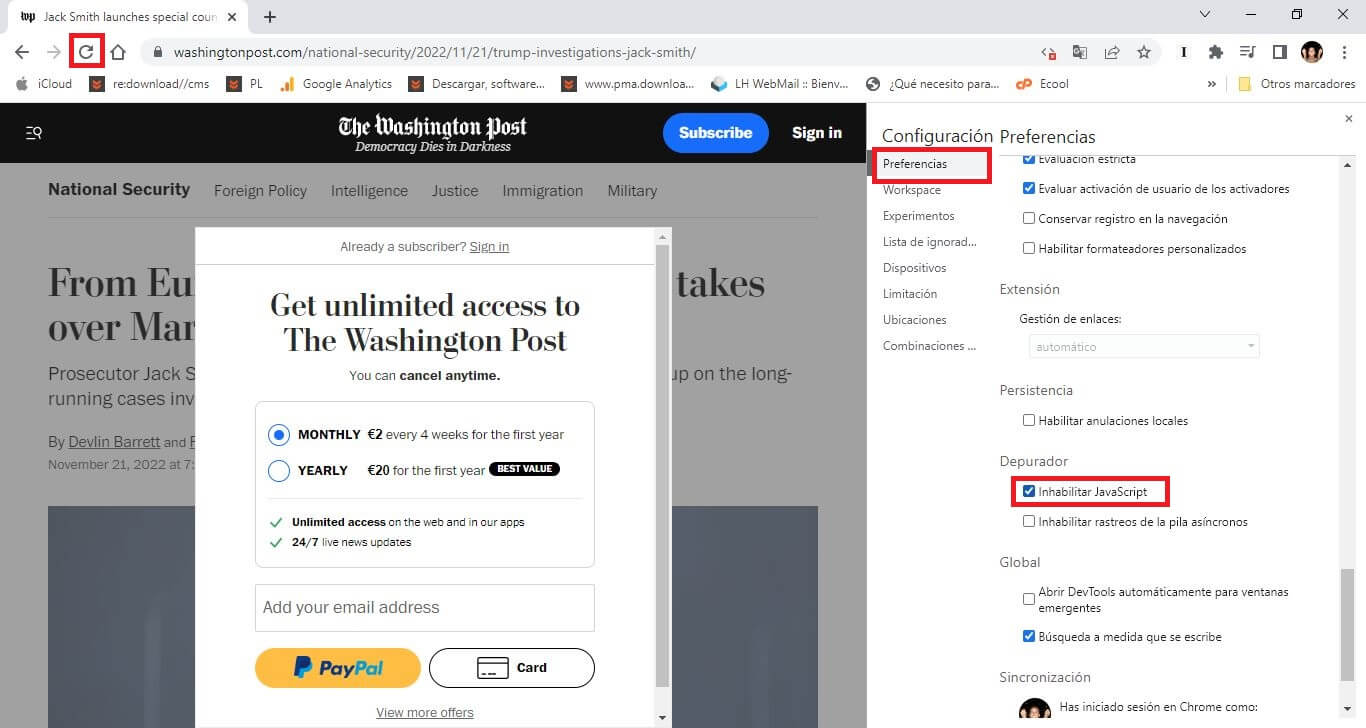1366x728 pixels.
Task: Click the View more offers link
Action: click(425, 713)
